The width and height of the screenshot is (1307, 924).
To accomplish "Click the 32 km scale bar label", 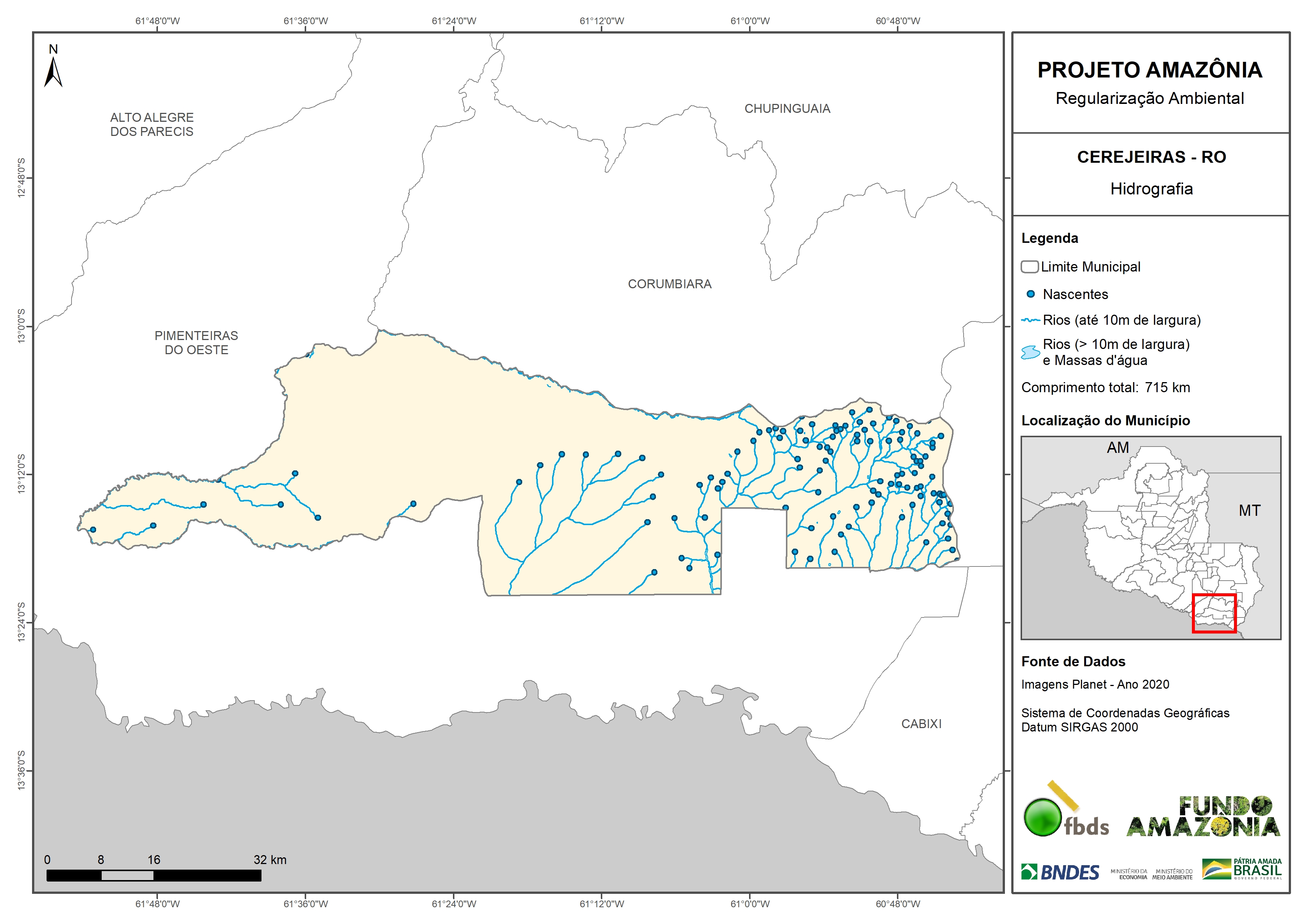I will click(270, 860).
